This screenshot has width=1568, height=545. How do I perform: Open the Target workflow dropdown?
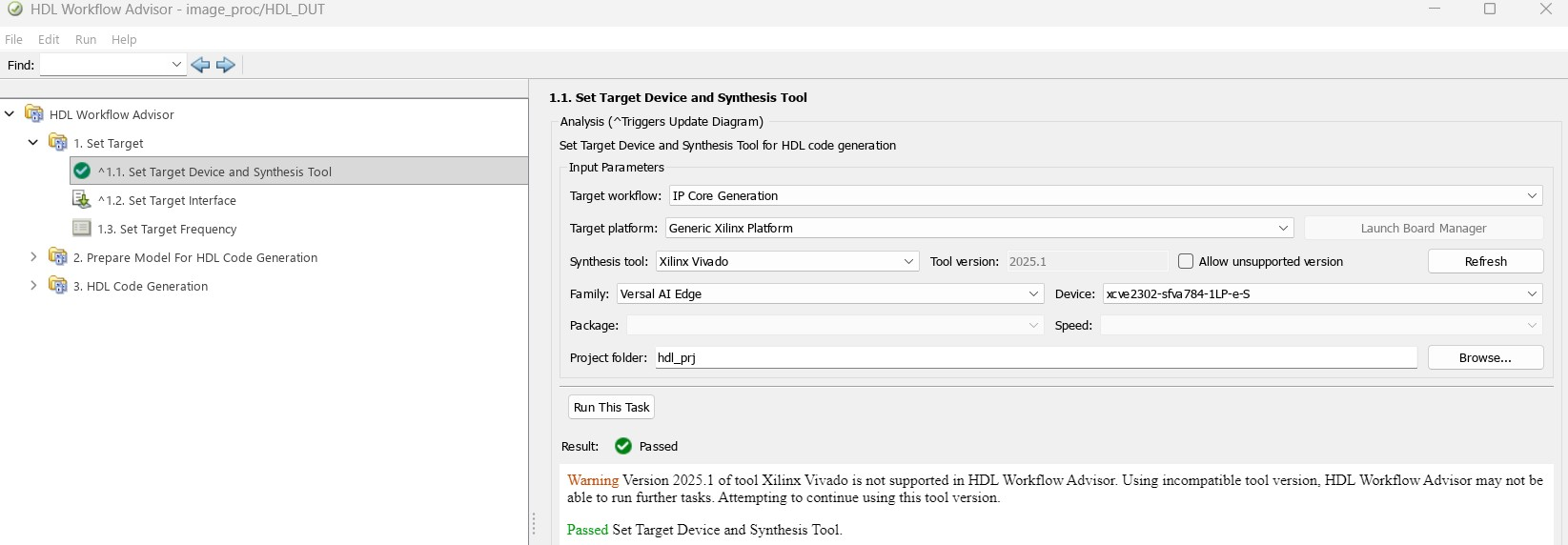pyautogui.click(x=1106, y=195)
